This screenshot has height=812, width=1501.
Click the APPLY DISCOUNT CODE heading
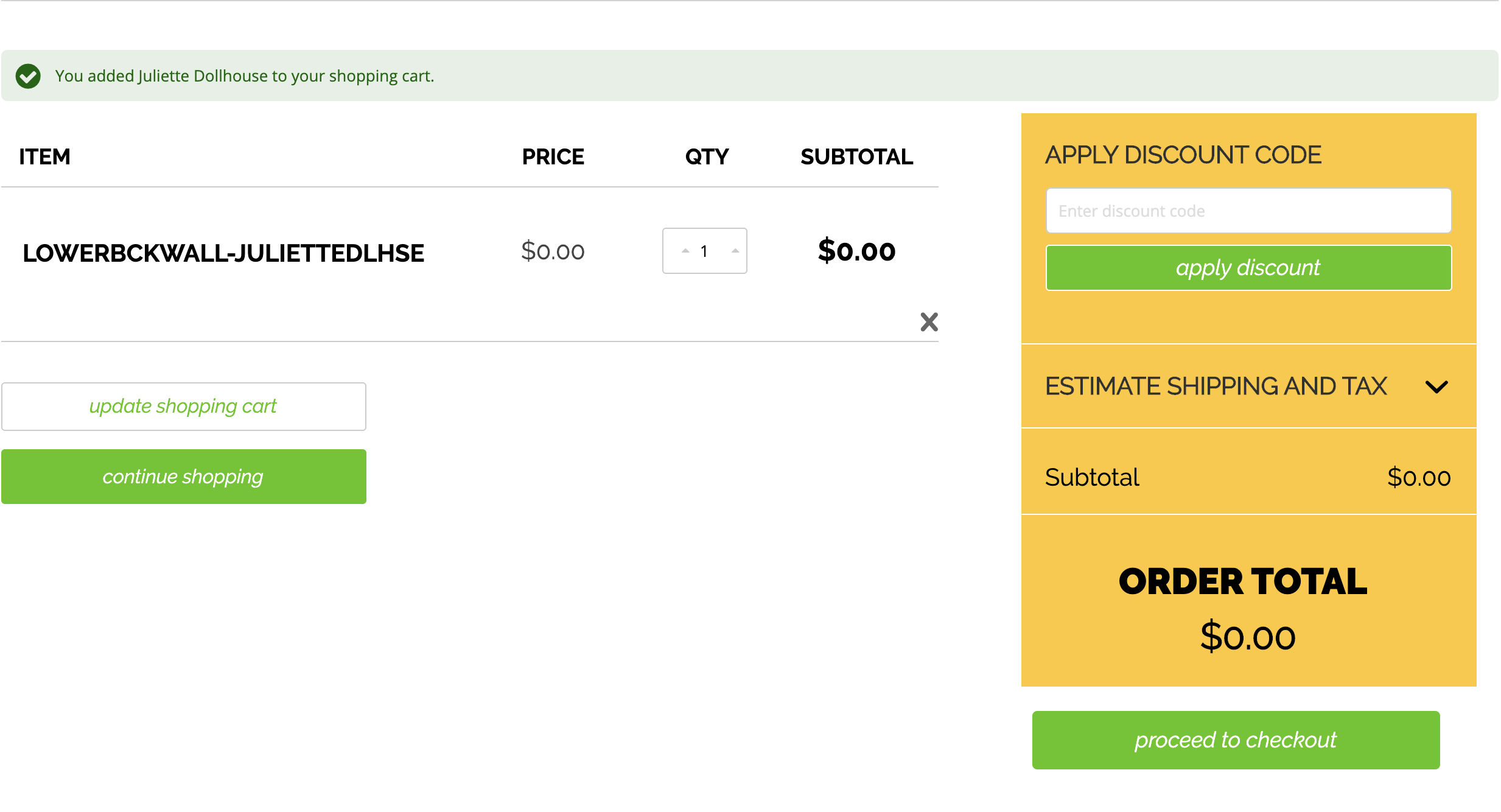pos(1183,155)
